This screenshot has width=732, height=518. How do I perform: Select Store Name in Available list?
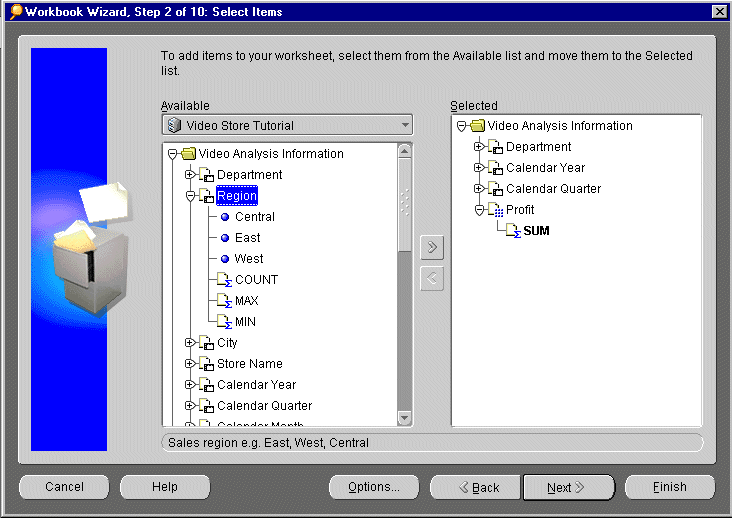tap(249, 364)
